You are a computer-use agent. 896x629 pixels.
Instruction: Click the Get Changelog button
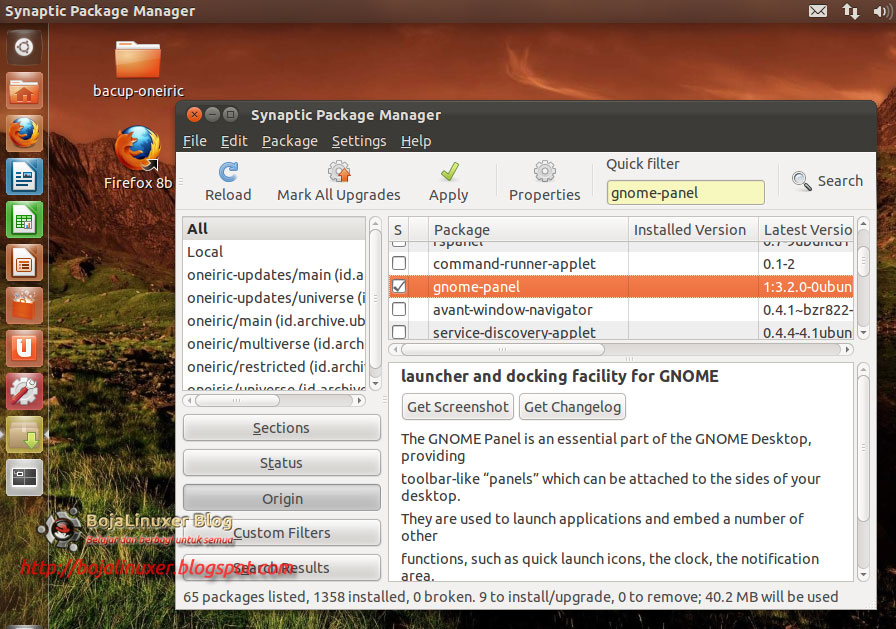pyautogui.click(x=573, y=407)
